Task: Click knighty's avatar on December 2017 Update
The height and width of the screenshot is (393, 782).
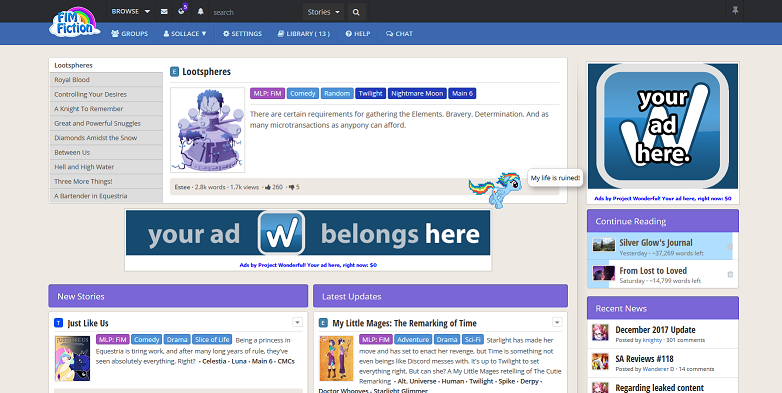Action: 600,333
